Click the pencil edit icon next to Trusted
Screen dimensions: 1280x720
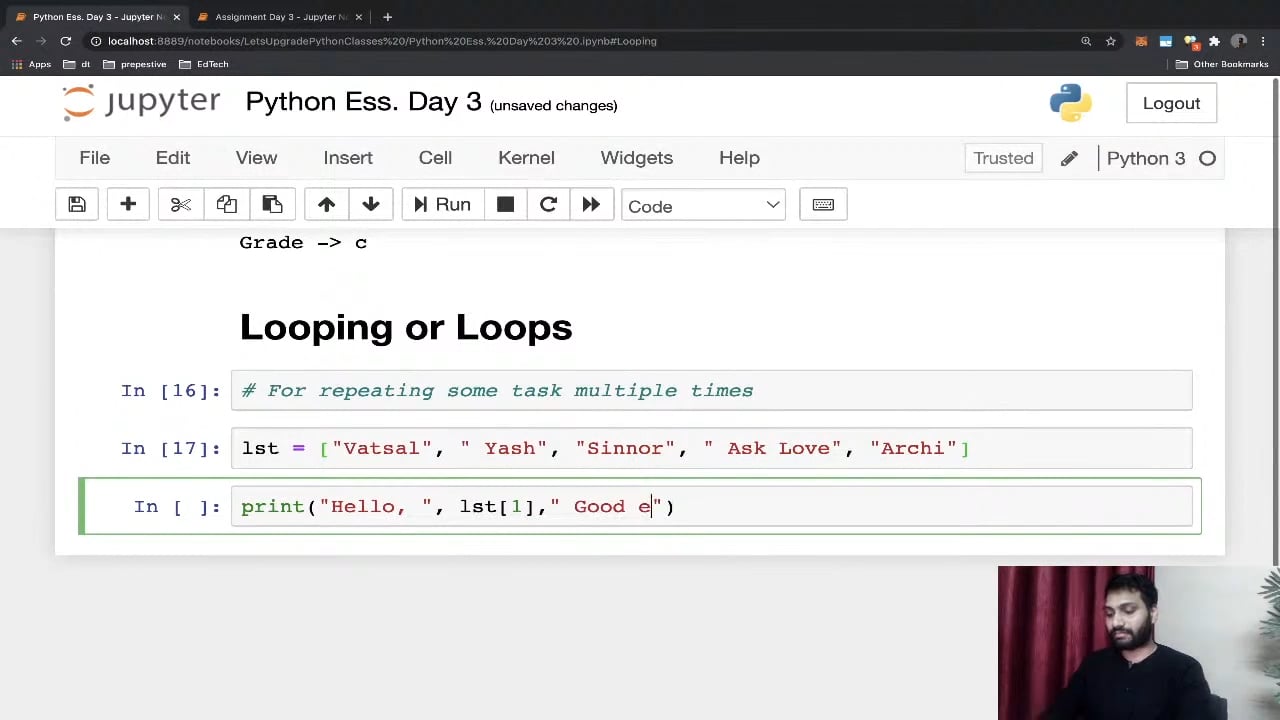tap(1069, 158)
